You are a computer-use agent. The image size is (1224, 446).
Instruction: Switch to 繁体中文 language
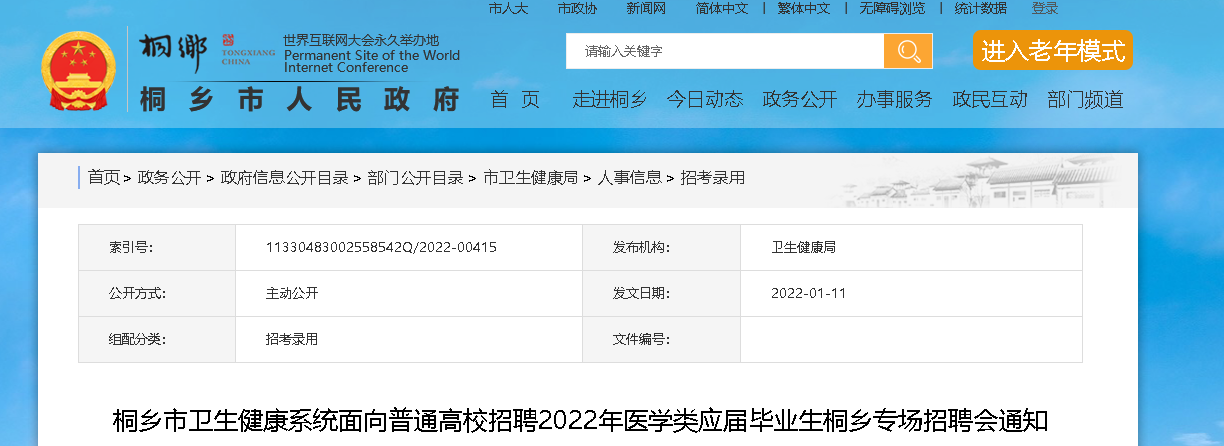click(x=804, y=8)
